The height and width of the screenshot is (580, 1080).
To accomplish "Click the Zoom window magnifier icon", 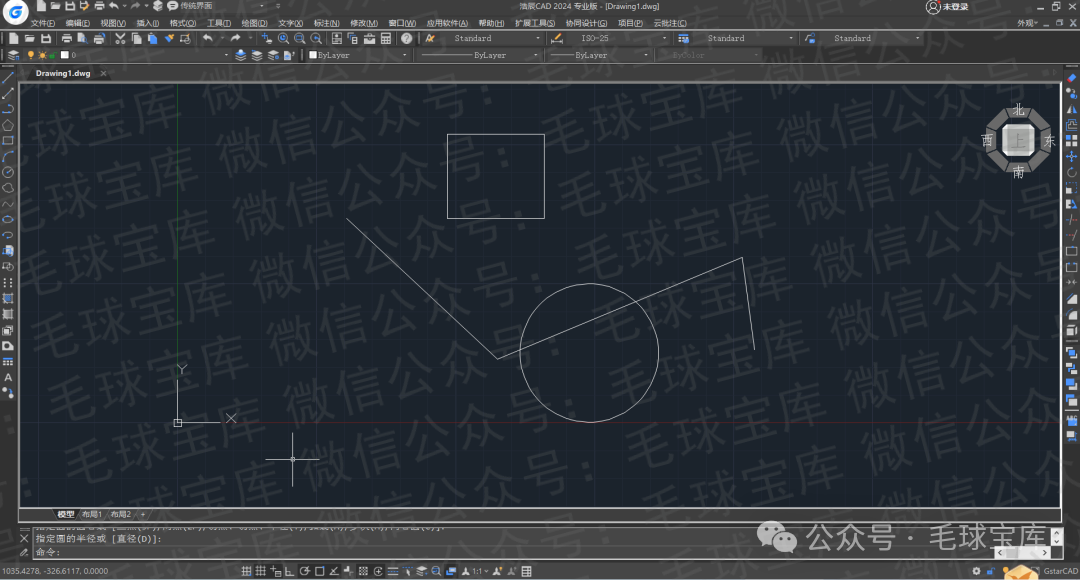I will click(300, 39).
